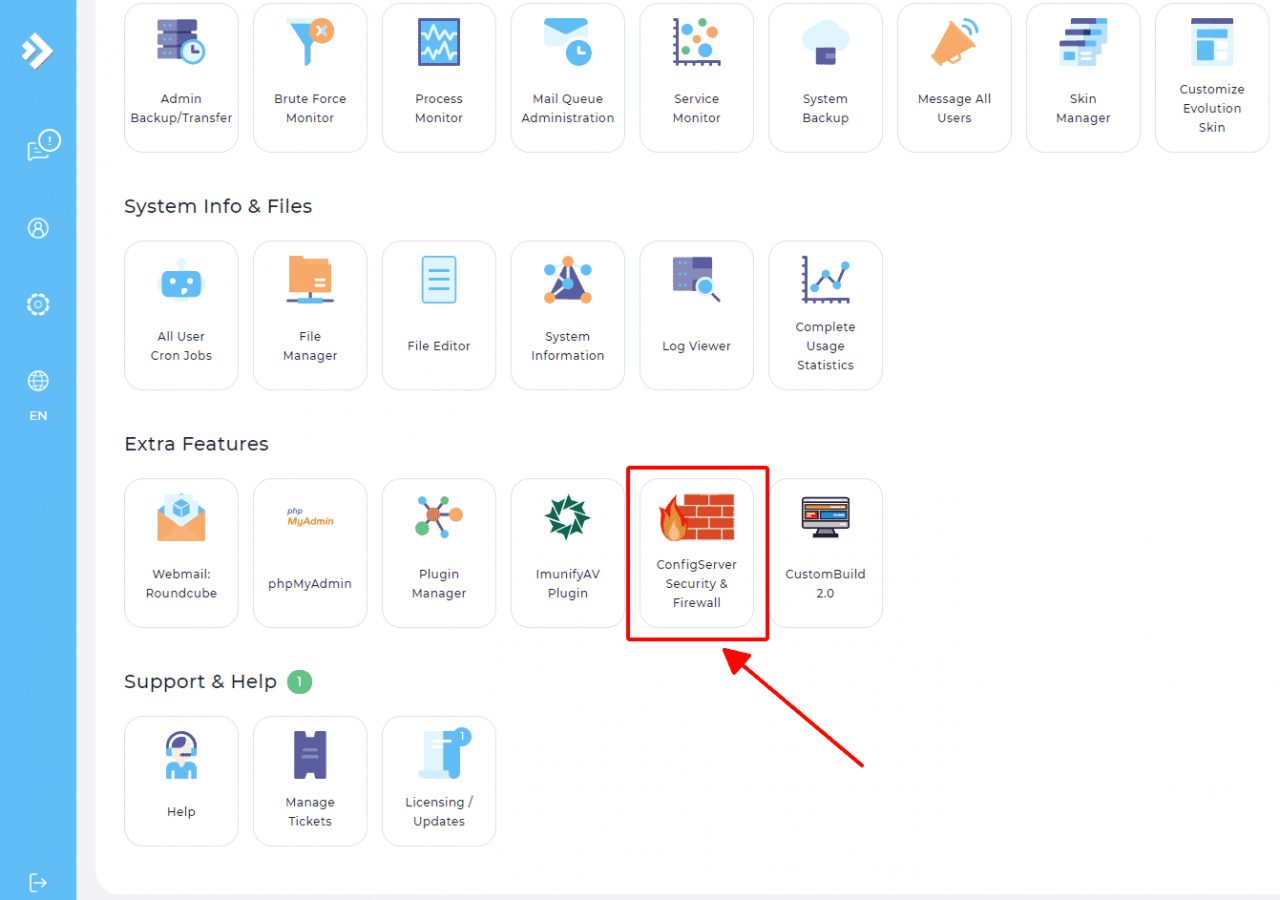Change language using EN globe selector

(x=38, y=393)
